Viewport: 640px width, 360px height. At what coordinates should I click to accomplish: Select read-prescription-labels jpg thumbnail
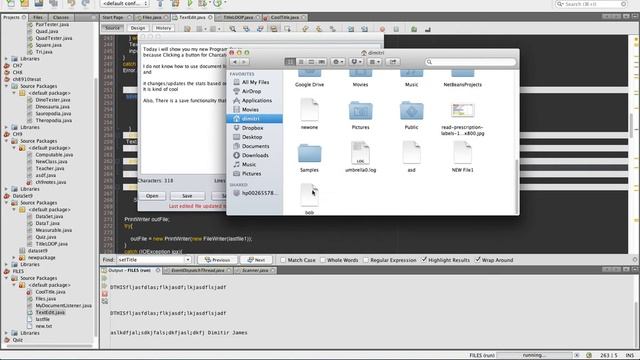click(x=462, y=110)
